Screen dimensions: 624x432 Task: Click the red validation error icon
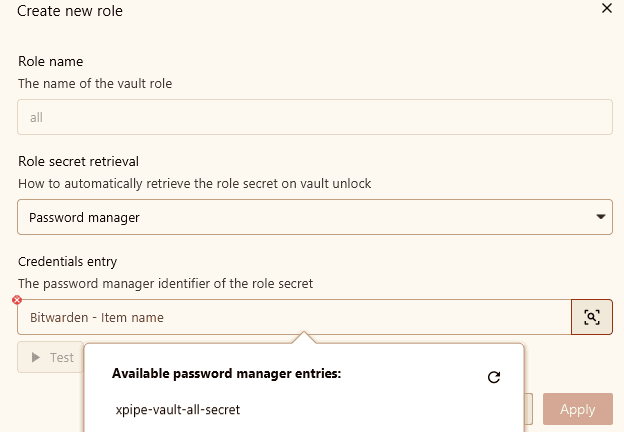pos(17,300)
